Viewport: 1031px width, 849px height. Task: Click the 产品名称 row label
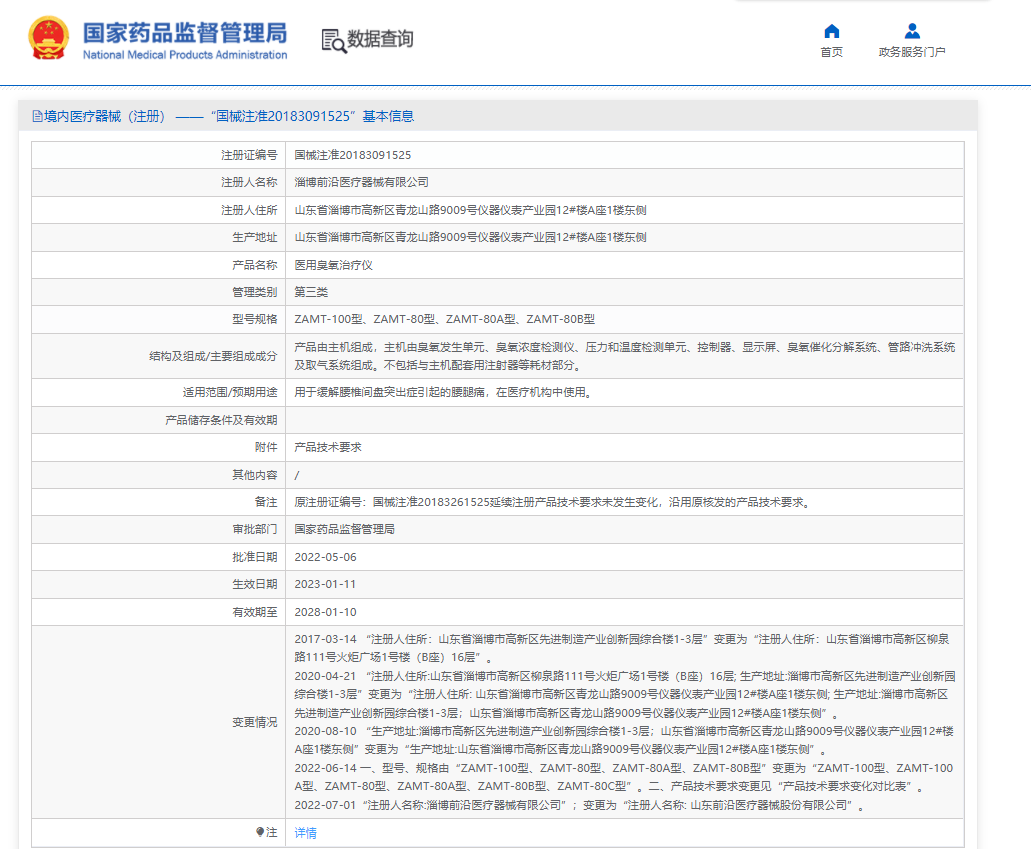click(254, 265)
